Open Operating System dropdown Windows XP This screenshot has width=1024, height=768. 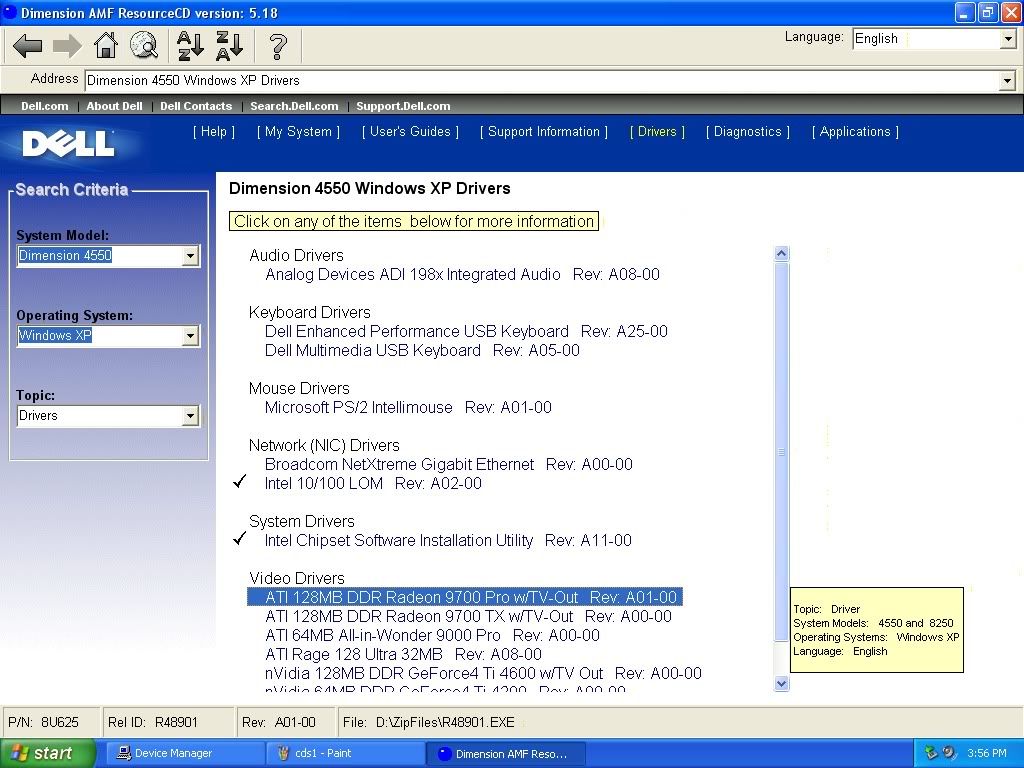coord(190,336)
